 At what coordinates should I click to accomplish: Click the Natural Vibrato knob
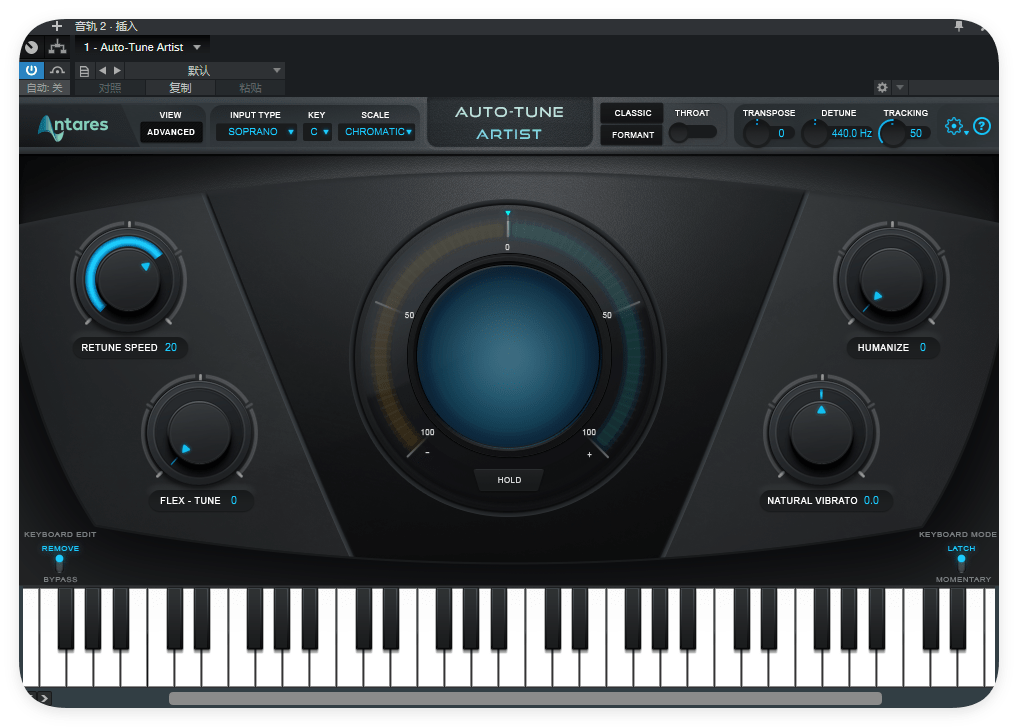tap(821, 433)
